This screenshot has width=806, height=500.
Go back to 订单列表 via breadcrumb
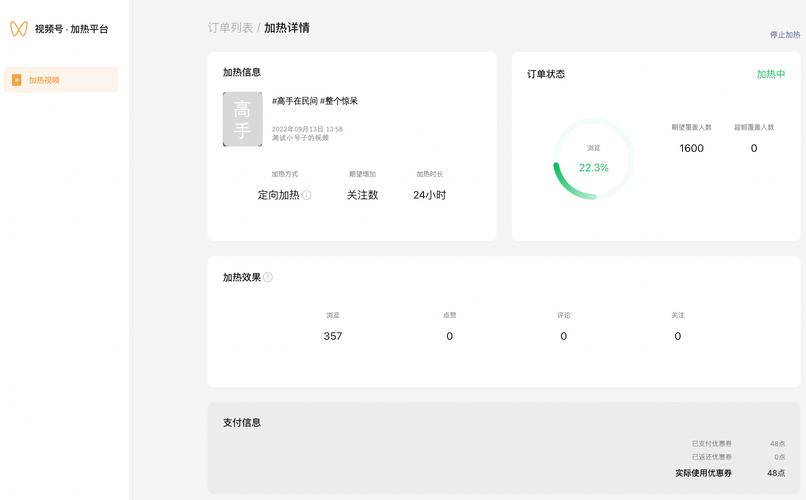229,28
